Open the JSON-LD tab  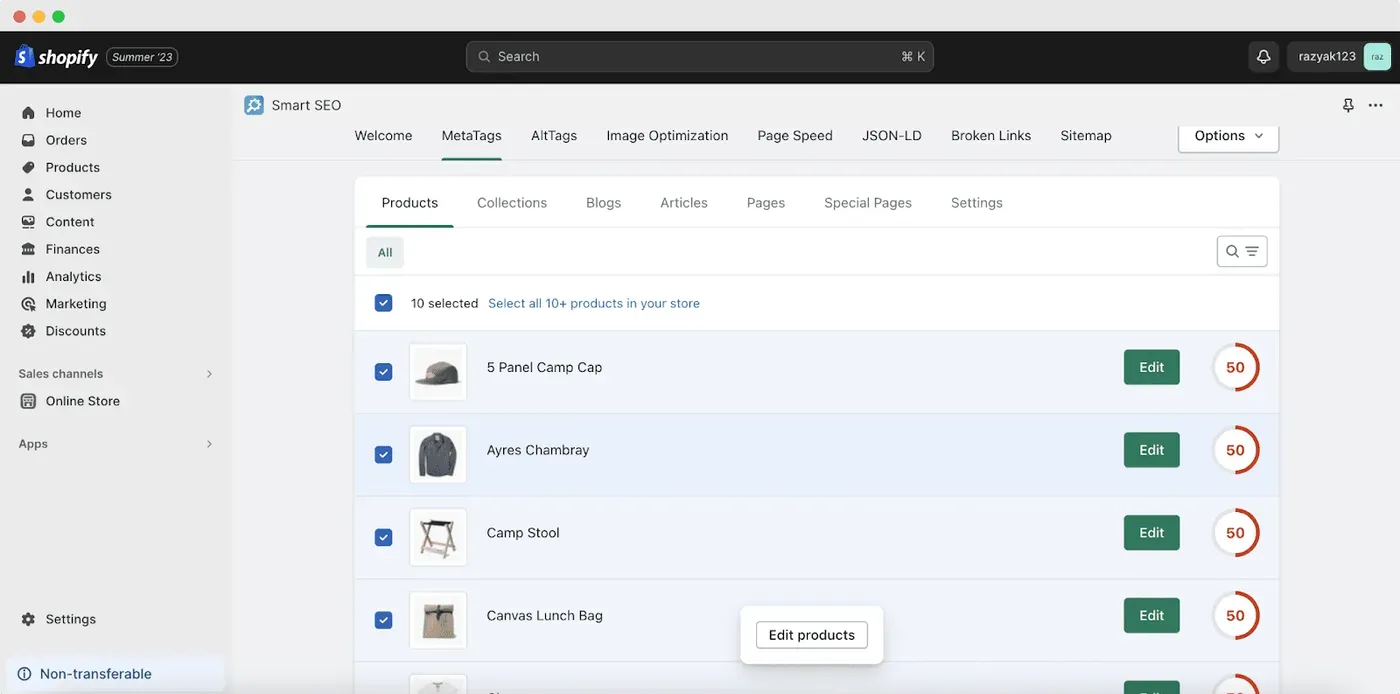pos(892,136)
